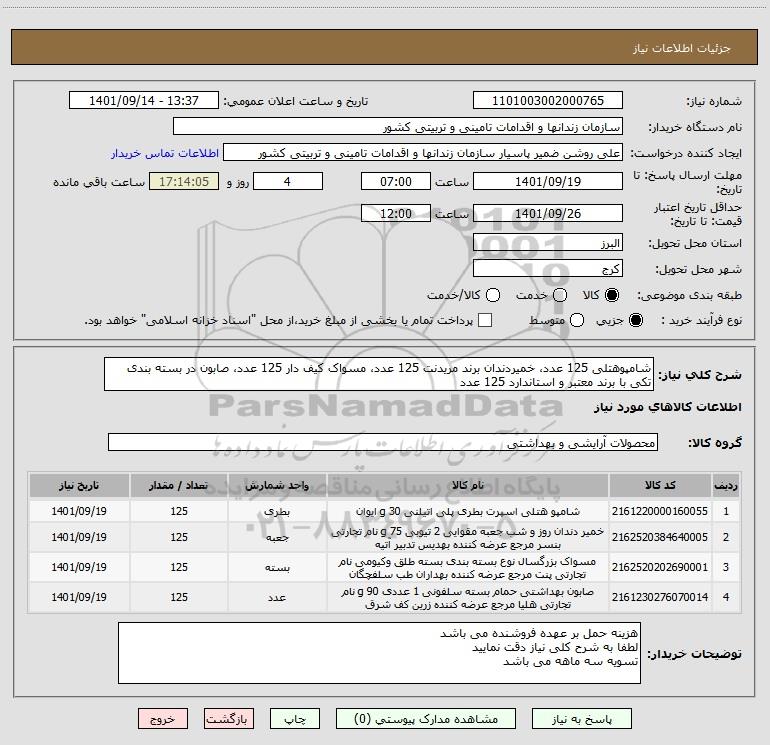Click the ایجاد کننده درخواست field

(x=423, y=153)
